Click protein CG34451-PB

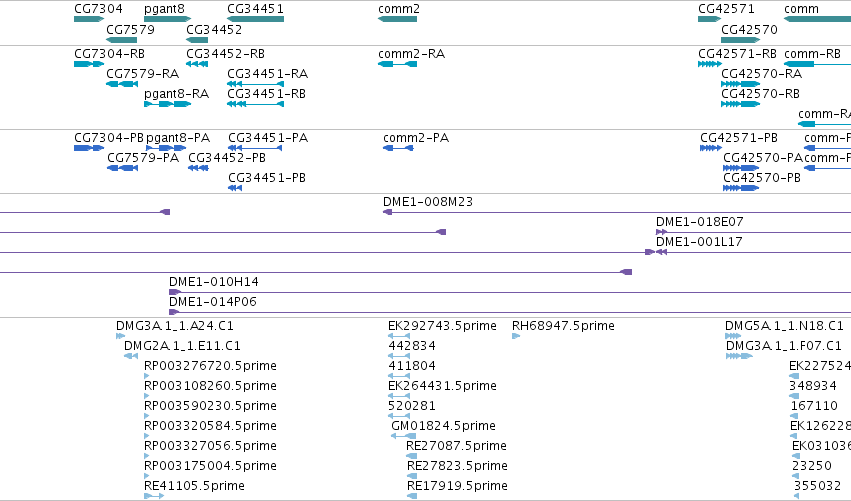click(235, 188)
